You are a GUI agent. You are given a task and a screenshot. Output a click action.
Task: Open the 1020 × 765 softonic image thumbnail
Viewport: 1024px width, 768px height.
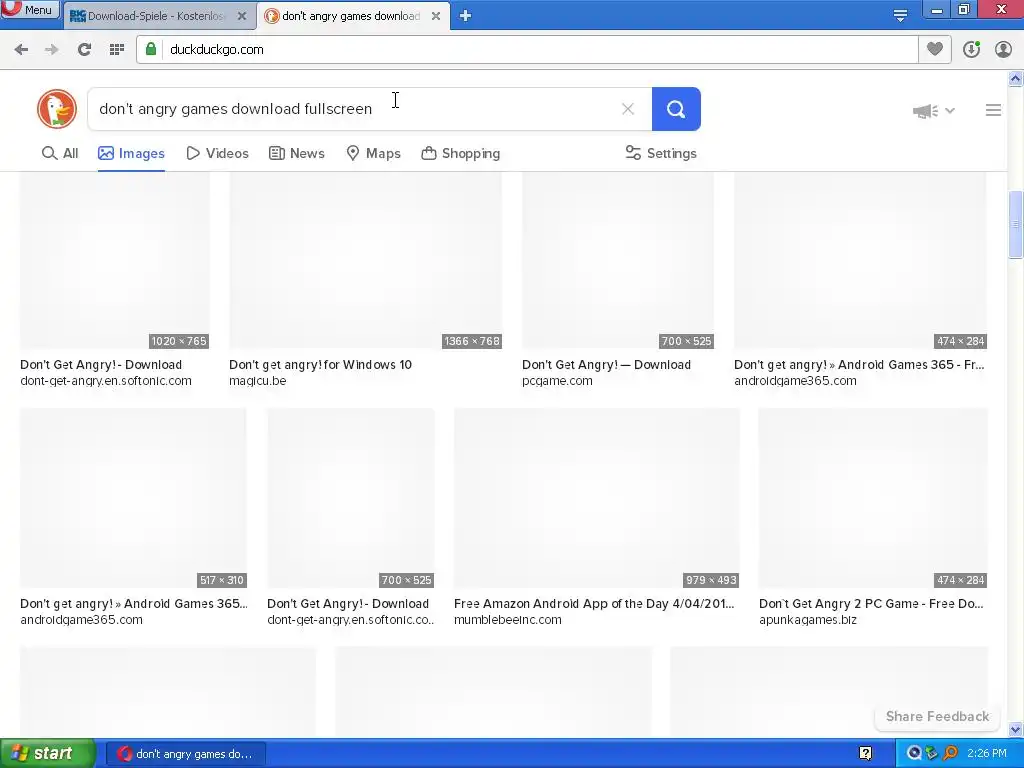tap(115, 261)
